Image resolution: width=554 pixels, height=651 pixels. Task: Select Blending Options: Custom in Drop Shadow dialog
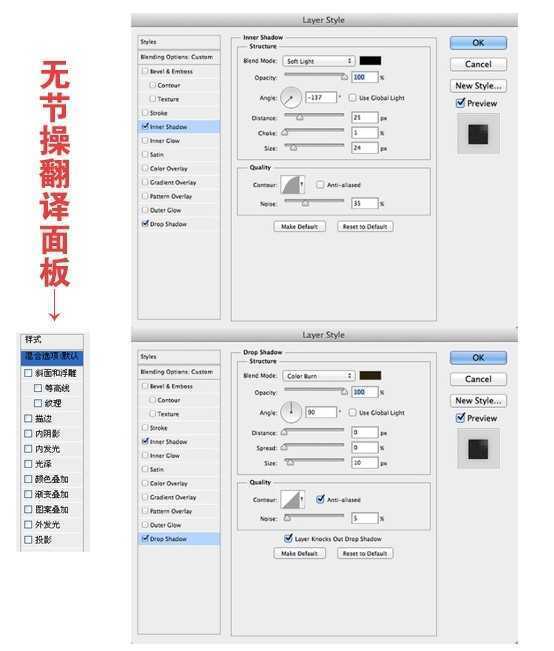[x=179, y=372]
